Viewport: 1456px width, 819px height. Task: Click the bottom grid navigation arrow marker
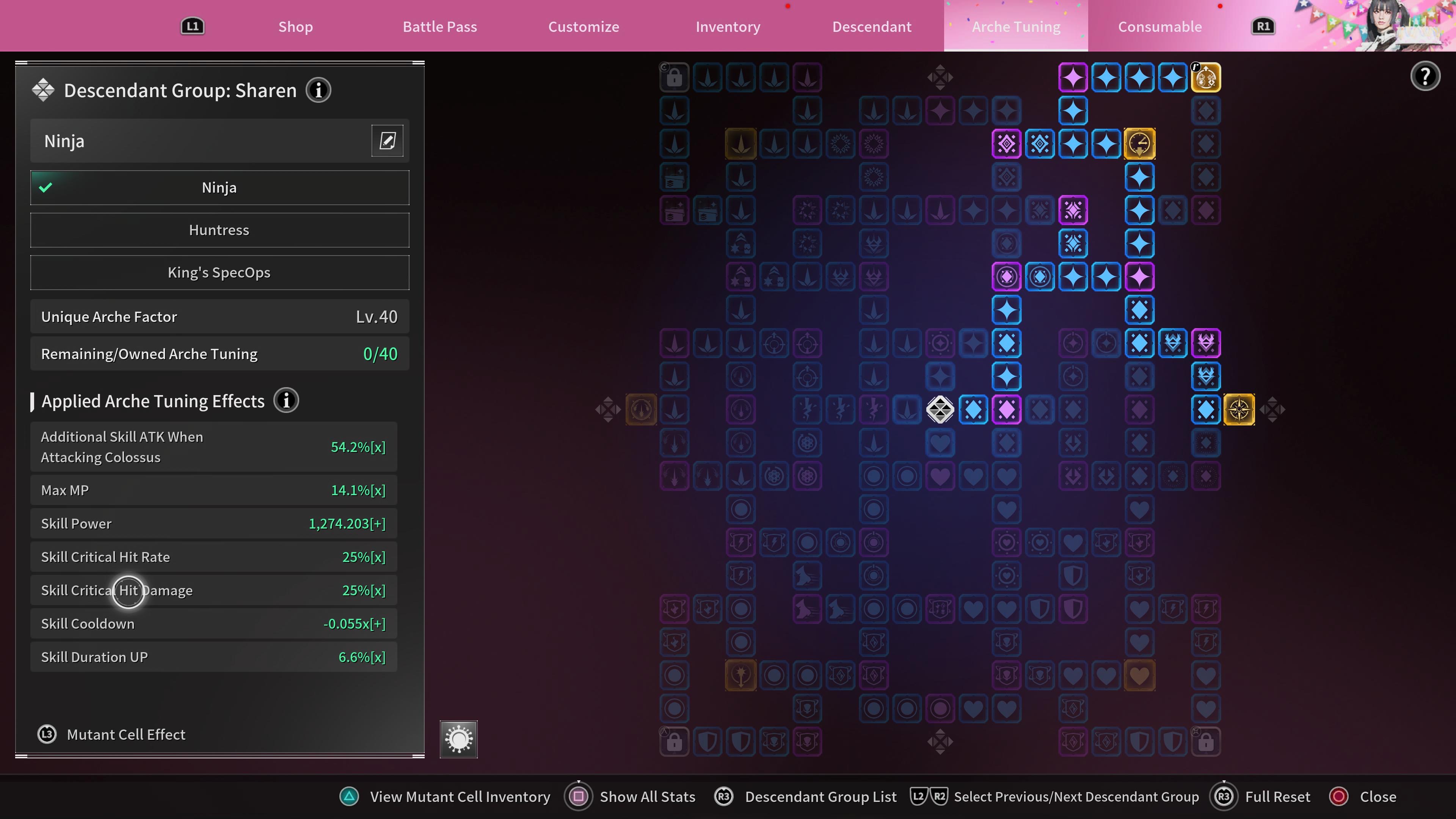pyautogui.click(x=940, y=742)
